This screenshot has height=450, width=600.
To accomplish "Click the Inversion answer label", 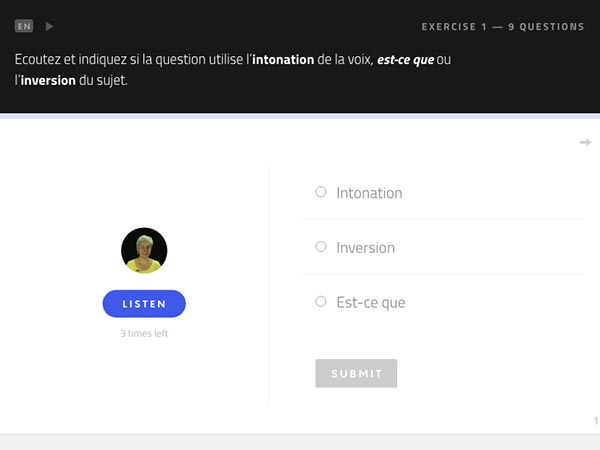I will [x=365, y=248].
